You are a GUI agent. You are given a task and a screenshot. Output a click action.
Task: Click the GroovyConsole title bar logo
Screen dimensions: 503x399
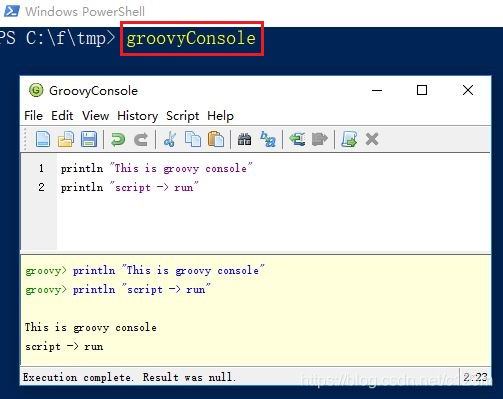[x=36, y=90]
